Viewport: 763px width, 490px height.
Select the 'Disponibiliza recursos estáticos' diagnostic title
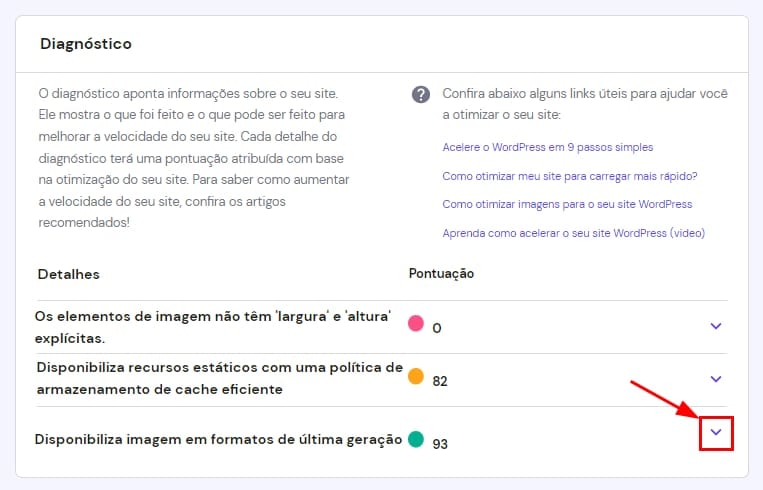click(219, 378)
